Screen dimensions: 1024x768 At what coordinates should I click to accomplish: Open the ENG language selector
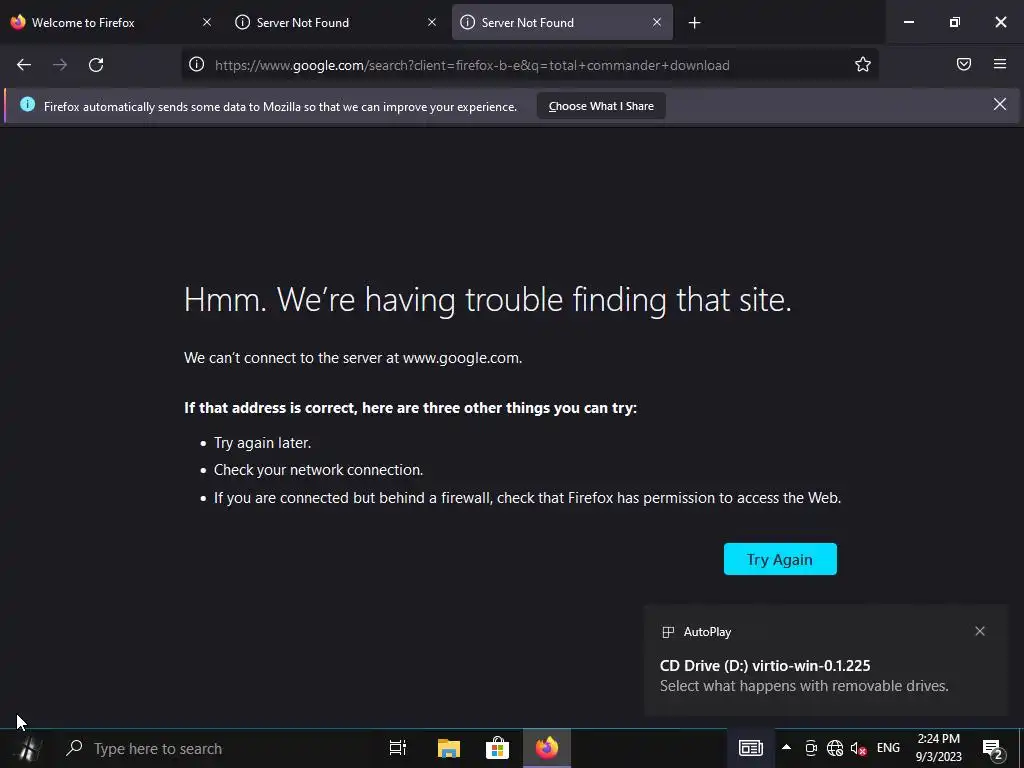[x=888, y=748]
